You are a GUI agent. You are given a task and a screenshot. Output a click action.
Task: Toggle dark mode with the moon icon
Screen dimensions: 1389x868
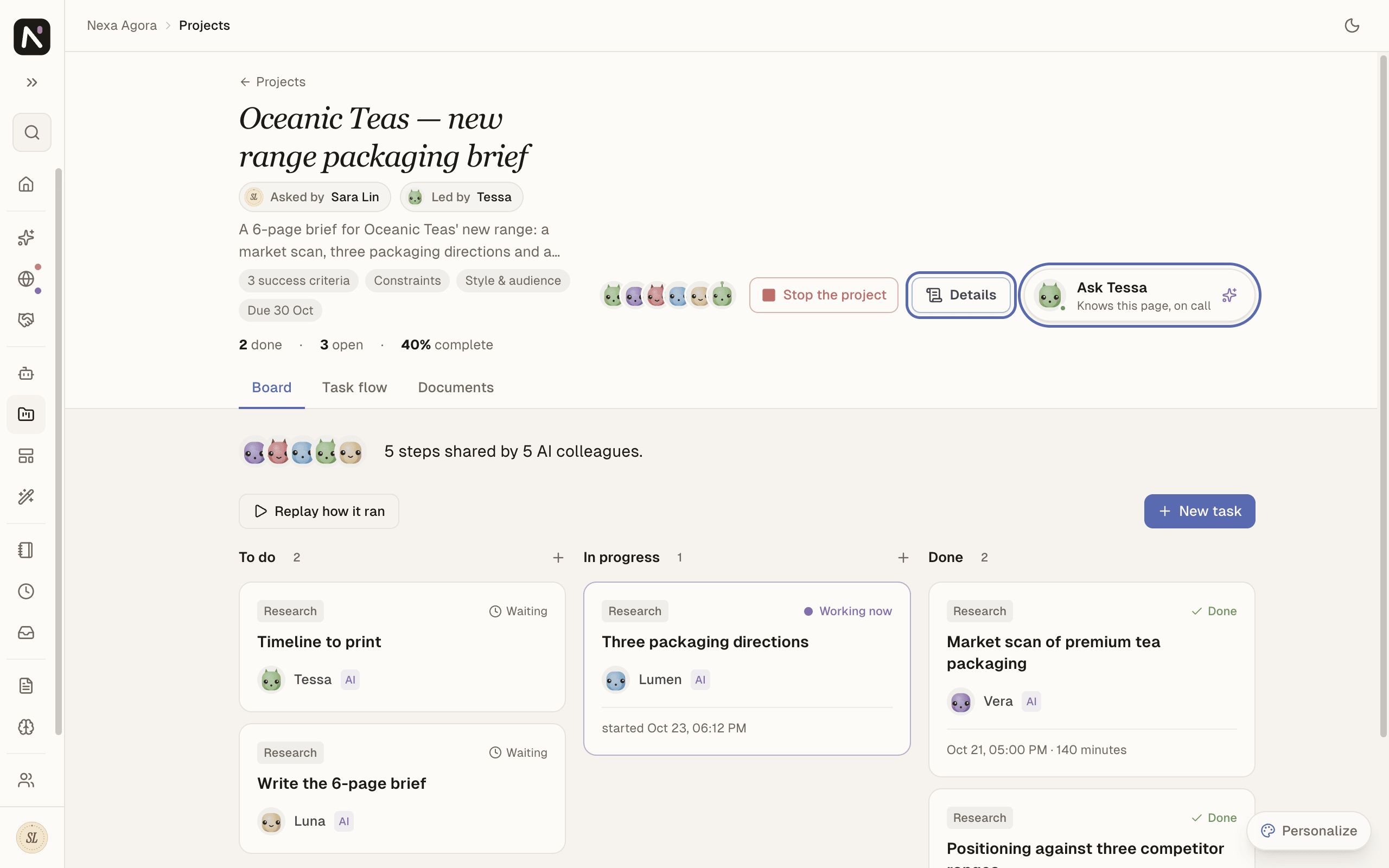[x=1352, y=25]
